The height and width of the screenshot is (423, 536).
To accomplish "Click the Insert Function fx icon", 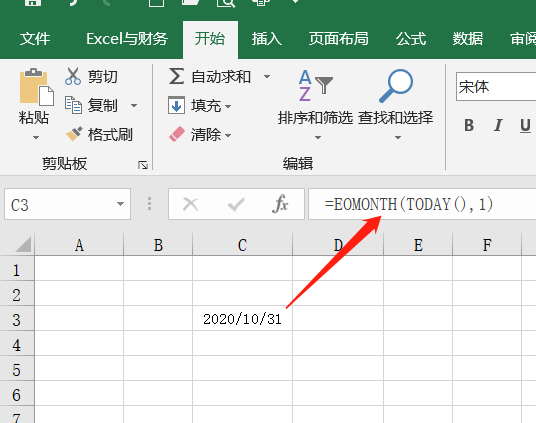I will 280,204.
